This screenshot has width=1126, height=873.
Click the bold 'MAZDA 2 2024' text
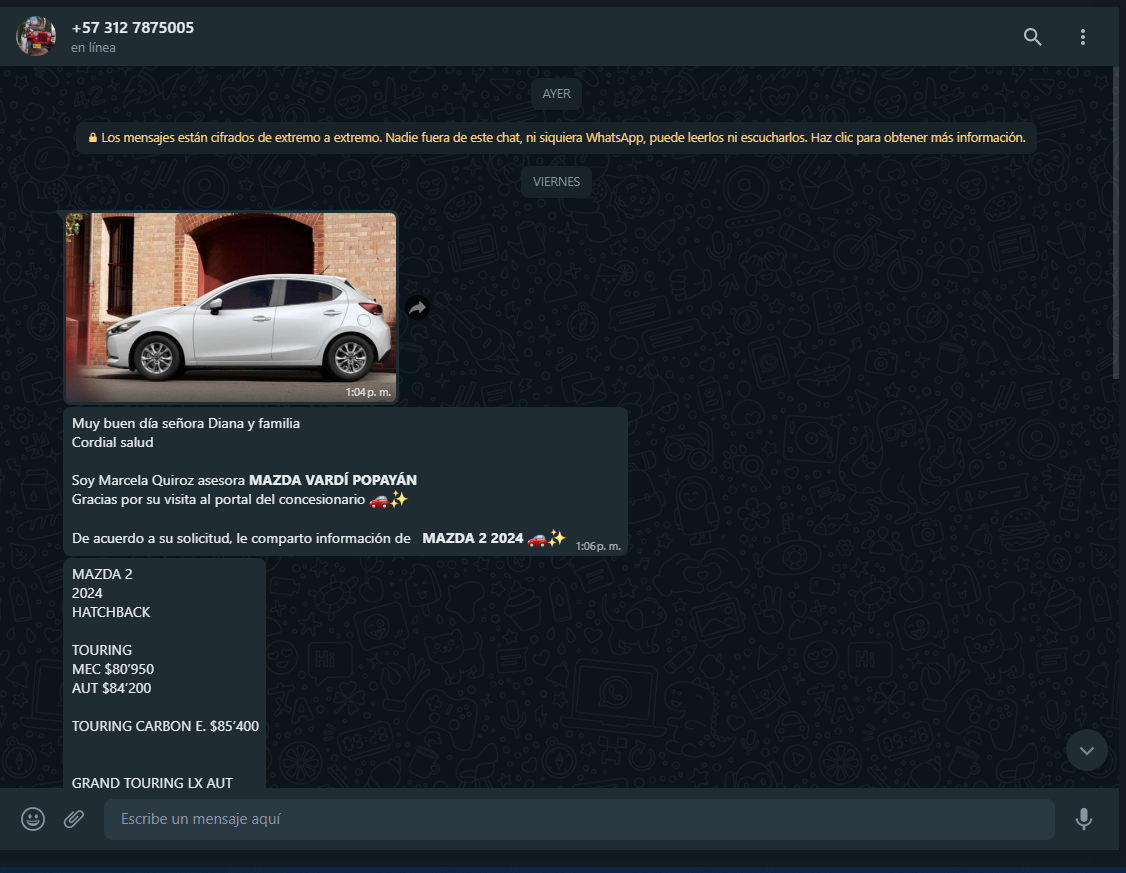click(473, 538)
